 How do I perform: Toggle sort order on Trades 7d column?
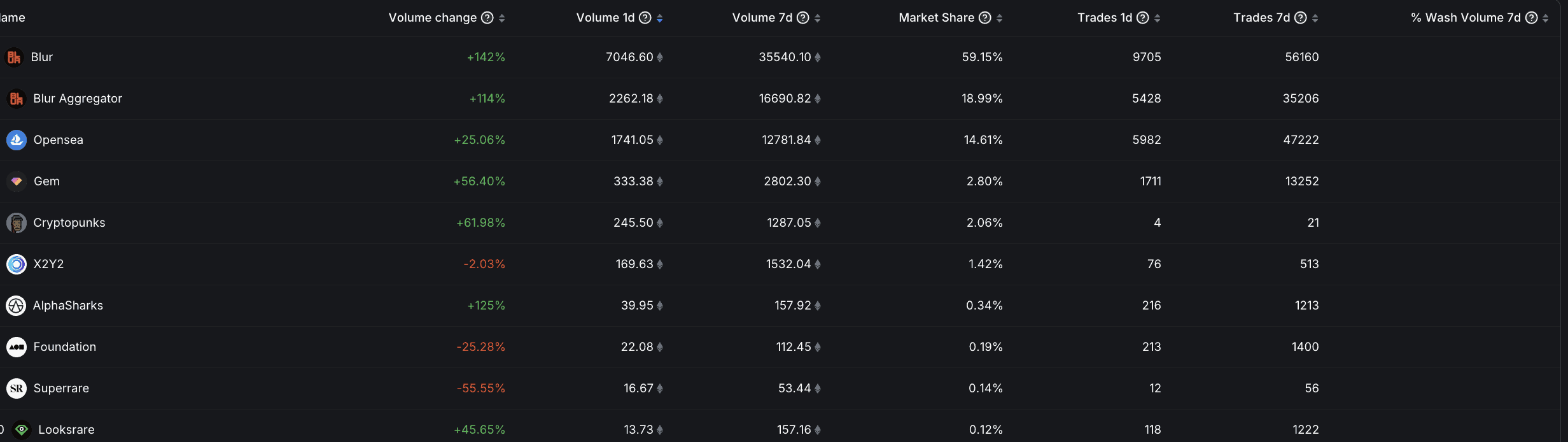(x=1315, y=18)
